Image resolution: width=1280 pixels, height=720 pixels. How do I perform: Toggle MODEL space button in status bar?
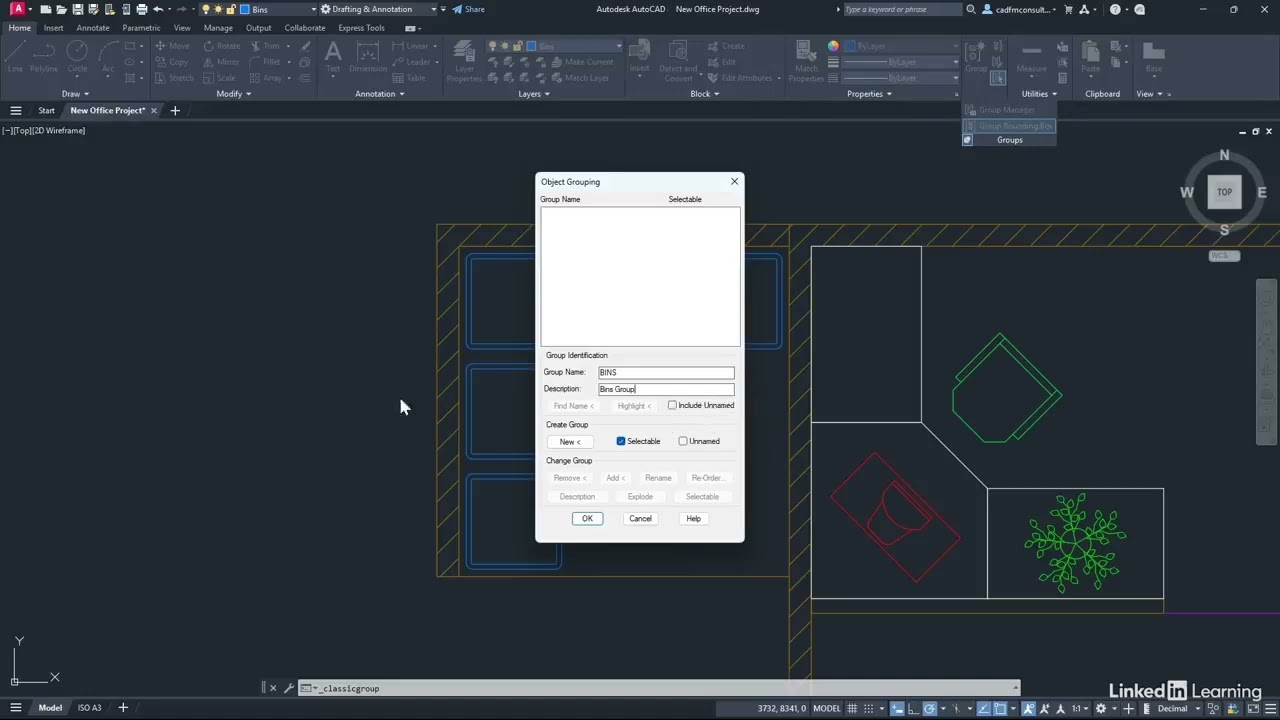827,708
